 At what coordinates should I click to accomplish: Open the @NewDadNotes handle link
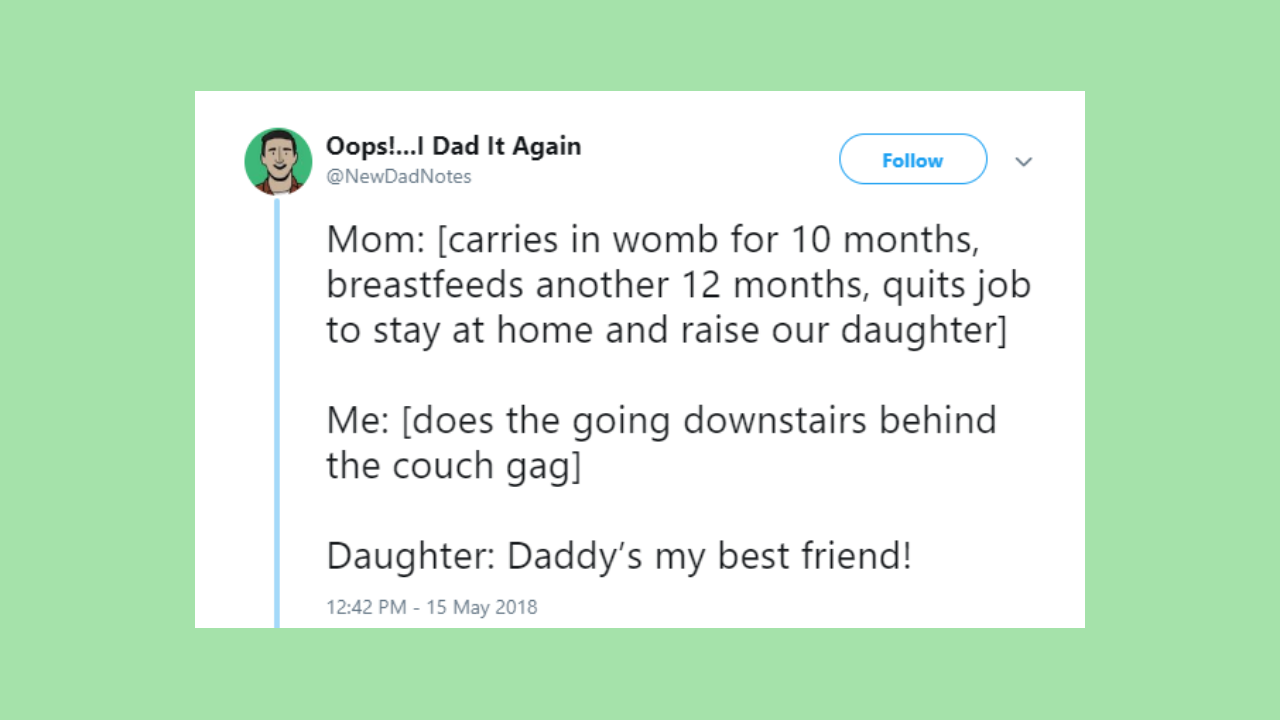[399, 177]
